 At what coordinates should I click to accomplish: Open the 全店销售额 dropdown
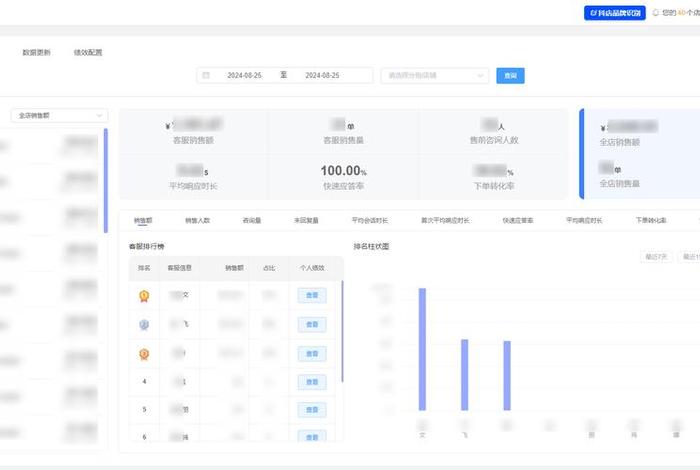57,115
